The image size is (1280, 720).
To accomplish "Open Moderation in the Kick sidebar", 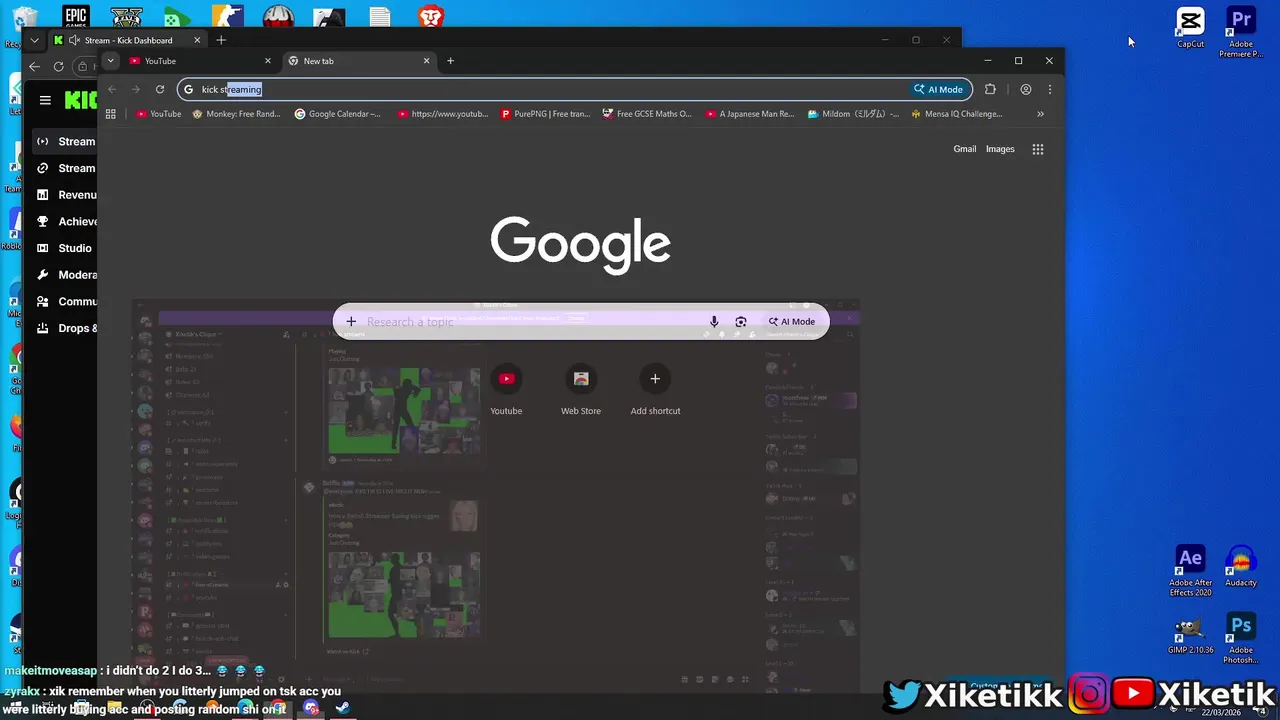I will [65, 275].
